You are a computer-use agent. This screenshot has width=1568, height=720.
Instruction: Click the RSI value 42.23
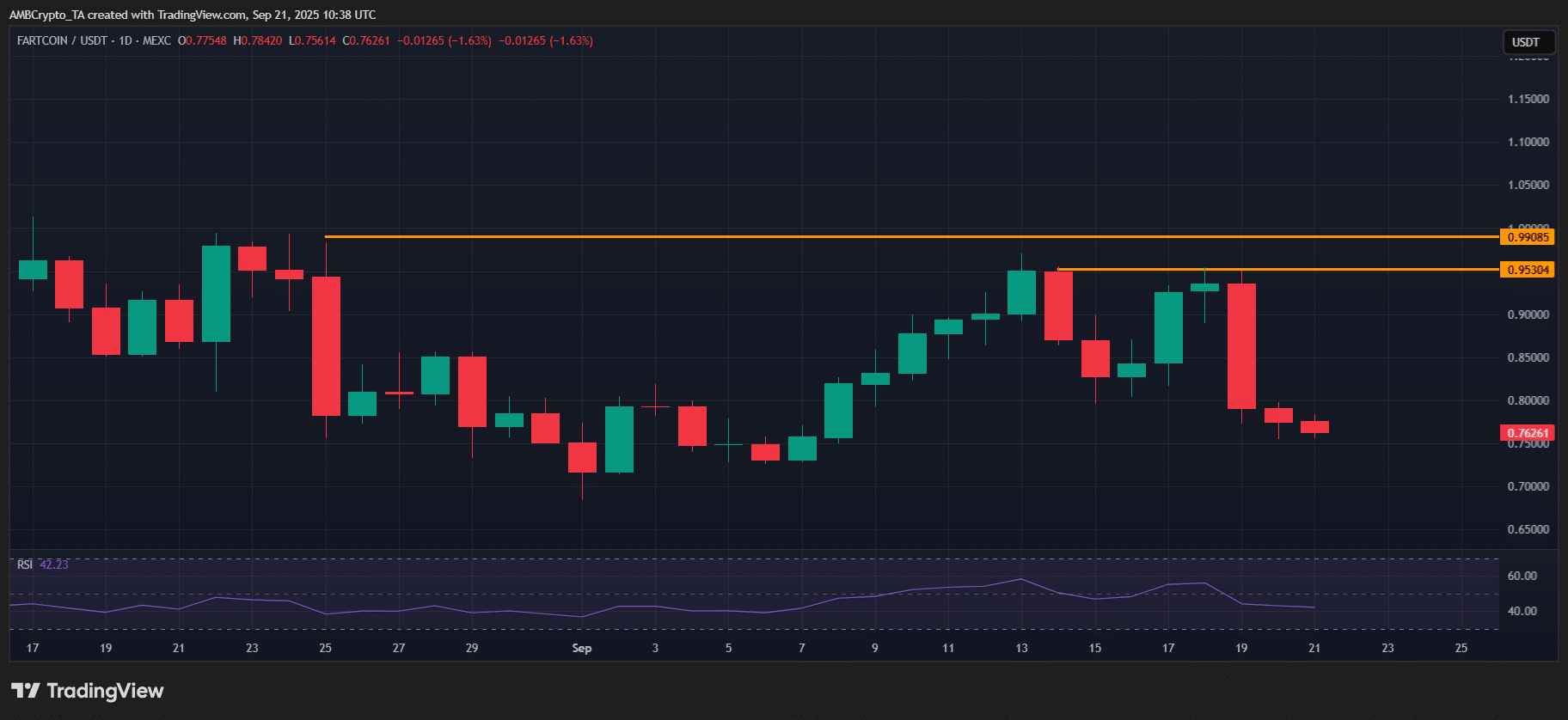click(x=54, y=564)
